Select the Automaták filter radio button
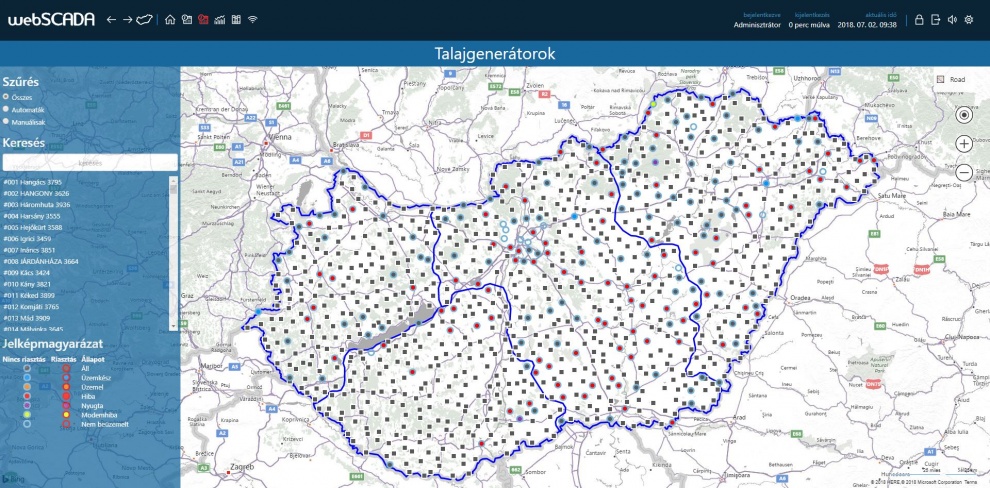 tap(6, 109)
